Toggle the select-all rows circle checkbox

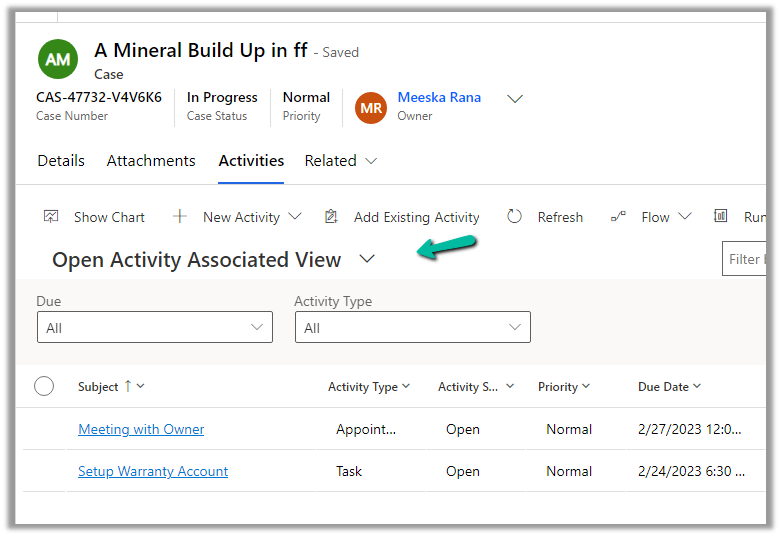click(44, 386)
